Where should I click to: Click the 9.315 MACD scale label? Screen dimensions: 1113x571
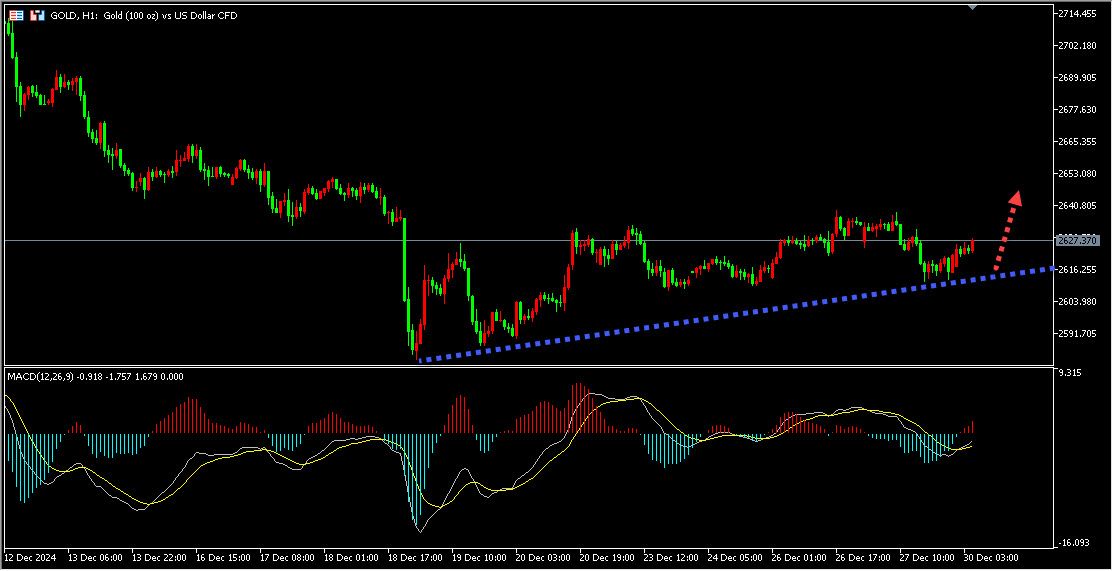[x=1071, y=373]
